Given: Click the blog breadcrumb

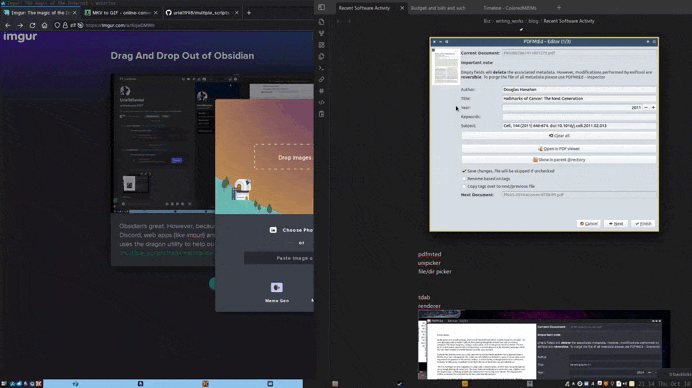Looking at the screenshot, I should pyautogui.click(x=533, y=21).
